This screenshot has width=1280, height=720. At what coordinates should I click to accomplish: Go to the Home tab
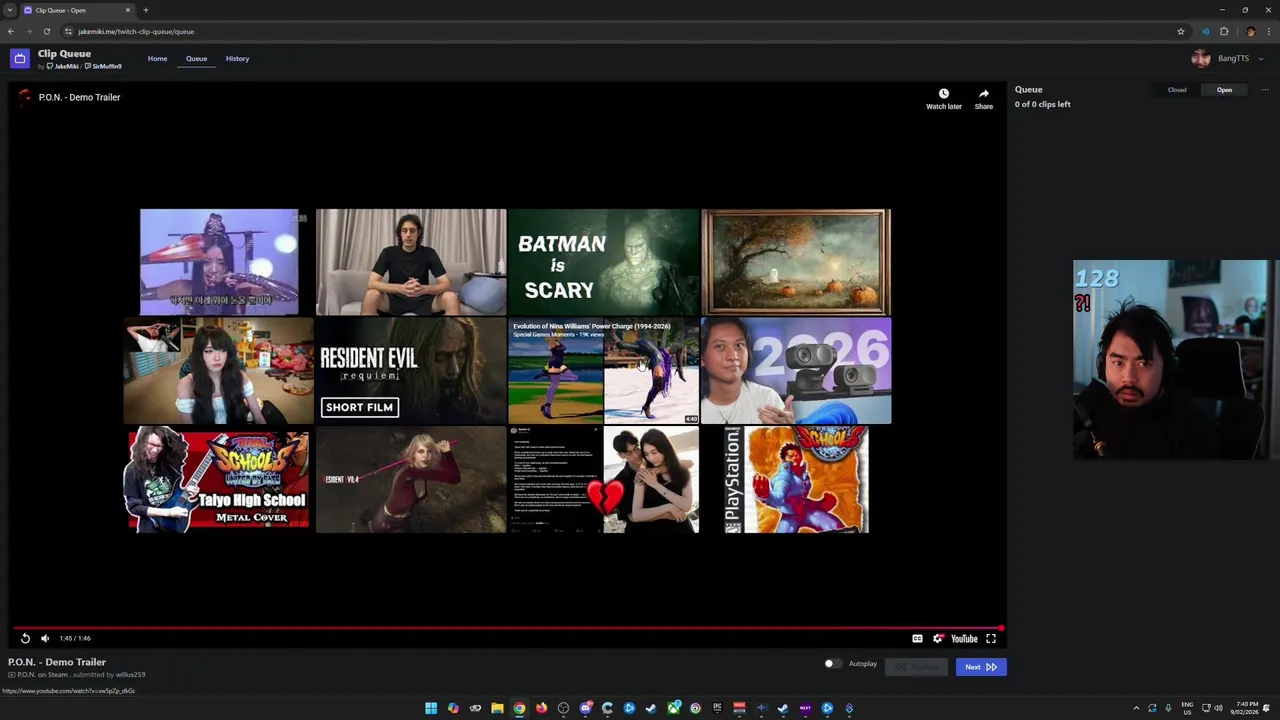(x=157, y=59)
